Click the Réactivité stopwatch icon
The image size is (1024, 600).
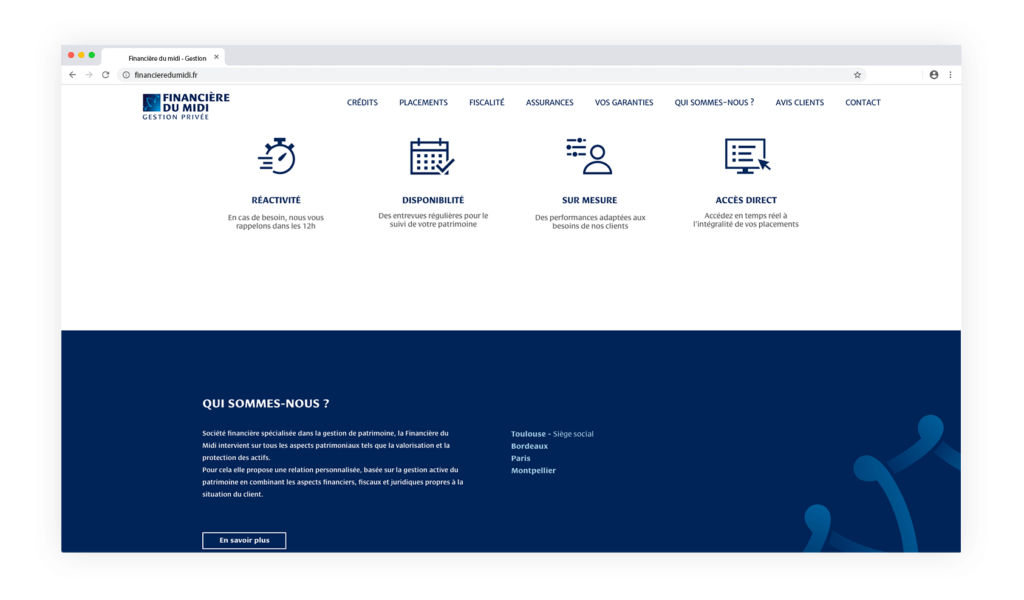pos(277,156)
